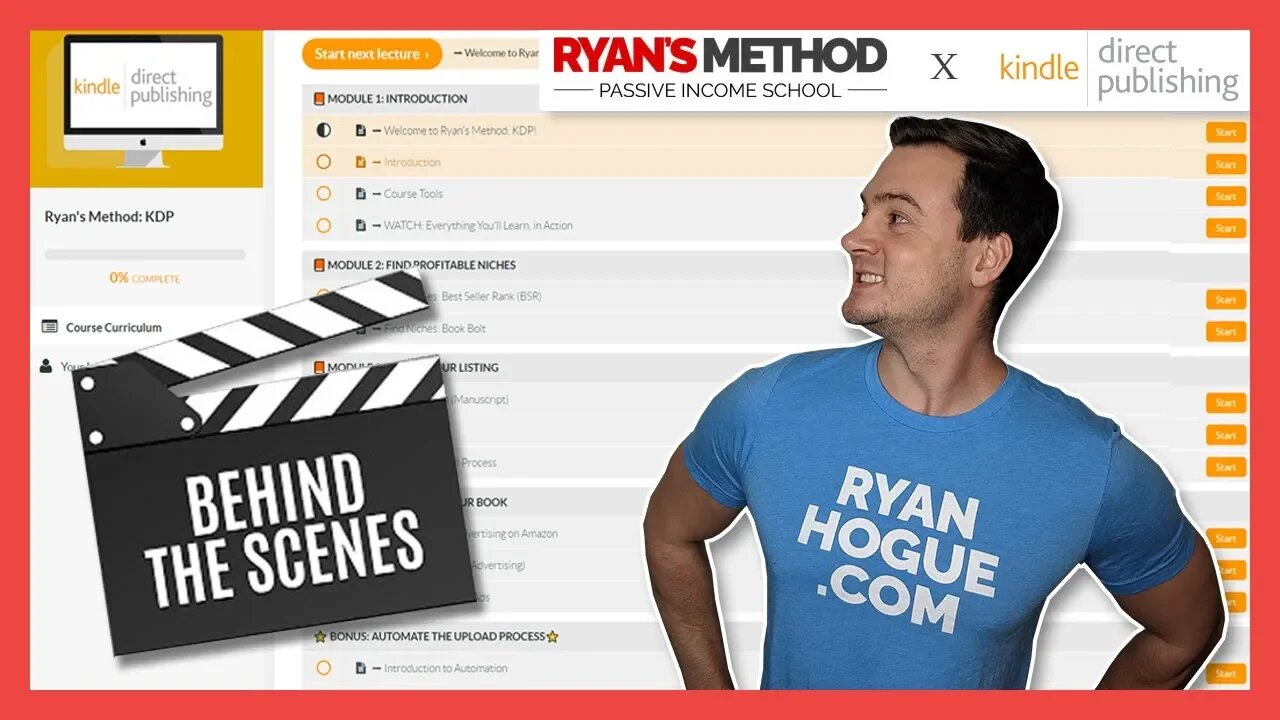Click the empty completion circle beside Introduction
Viewport: 1280px width, 720px height.
[323, 162]
